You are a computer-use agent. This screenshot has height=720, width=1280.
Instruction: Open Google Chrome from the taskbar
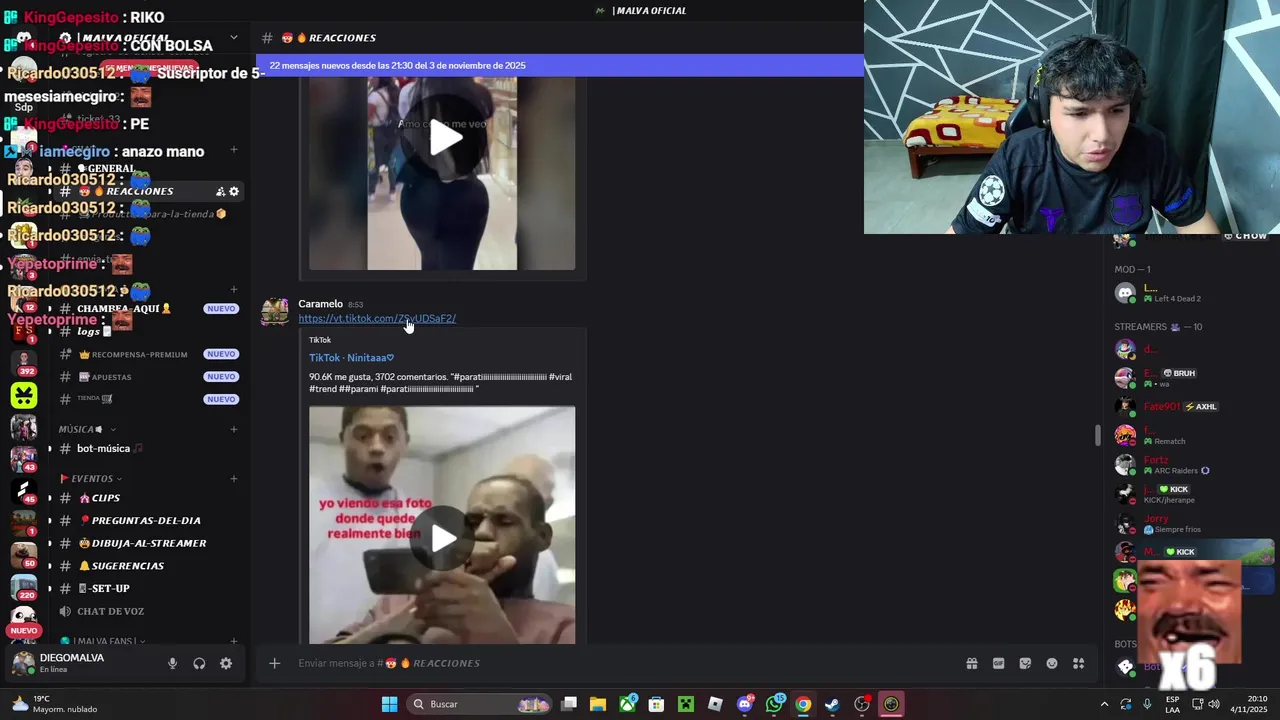(803, 704)
